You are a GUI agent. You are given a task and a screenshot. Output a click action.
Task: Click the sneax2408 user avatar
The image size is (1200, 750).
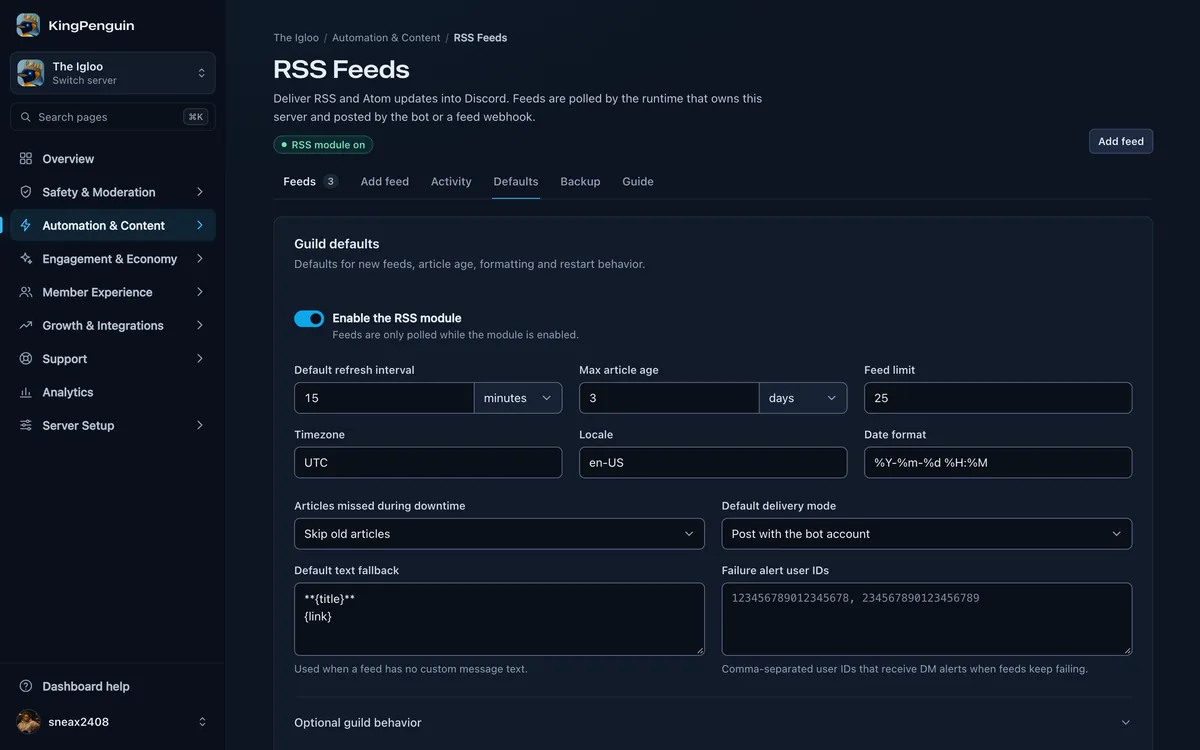point(29,722)
